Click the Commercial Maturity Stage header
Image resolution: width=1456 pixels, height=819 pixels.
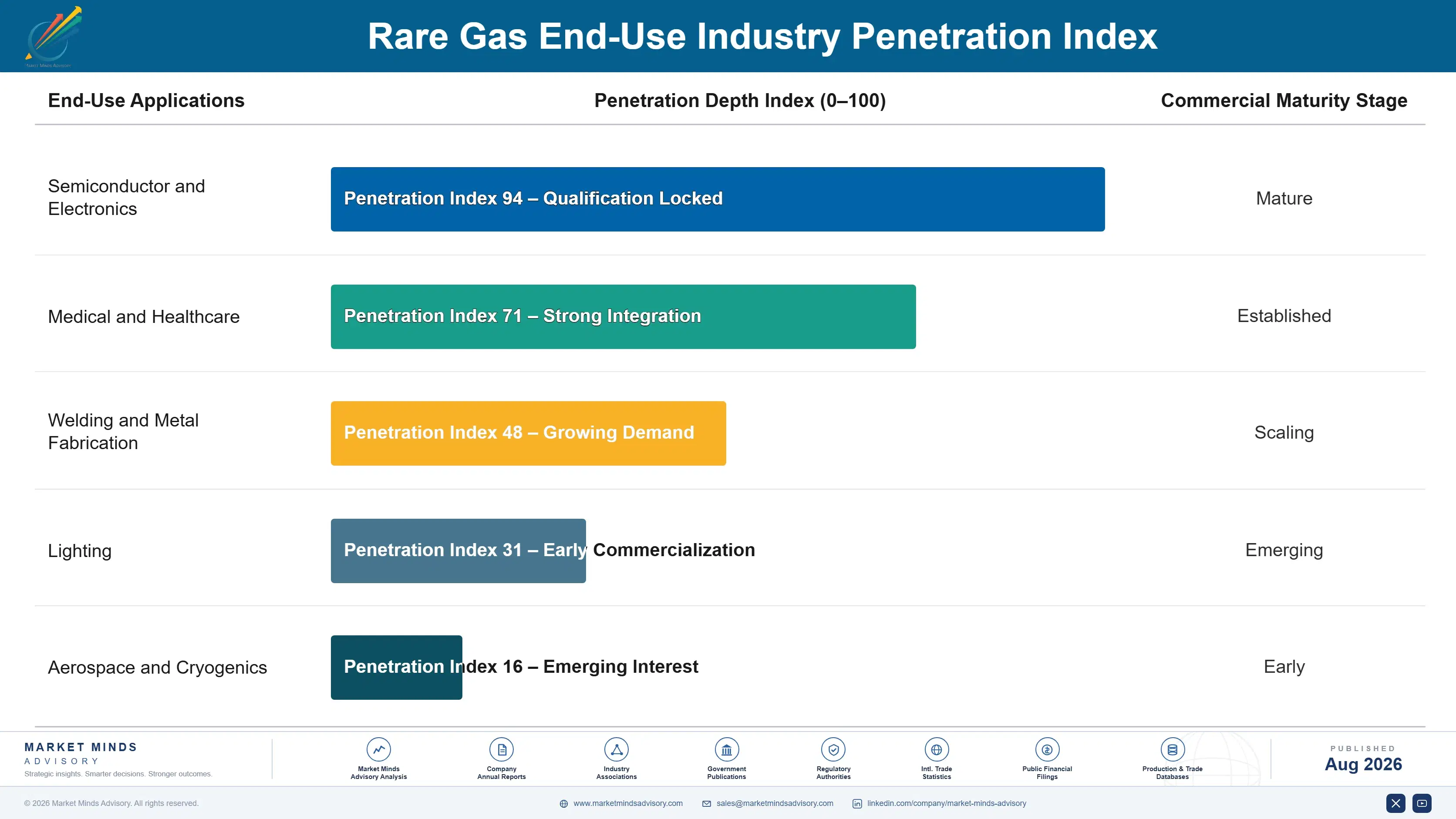tap(1284, 101)
